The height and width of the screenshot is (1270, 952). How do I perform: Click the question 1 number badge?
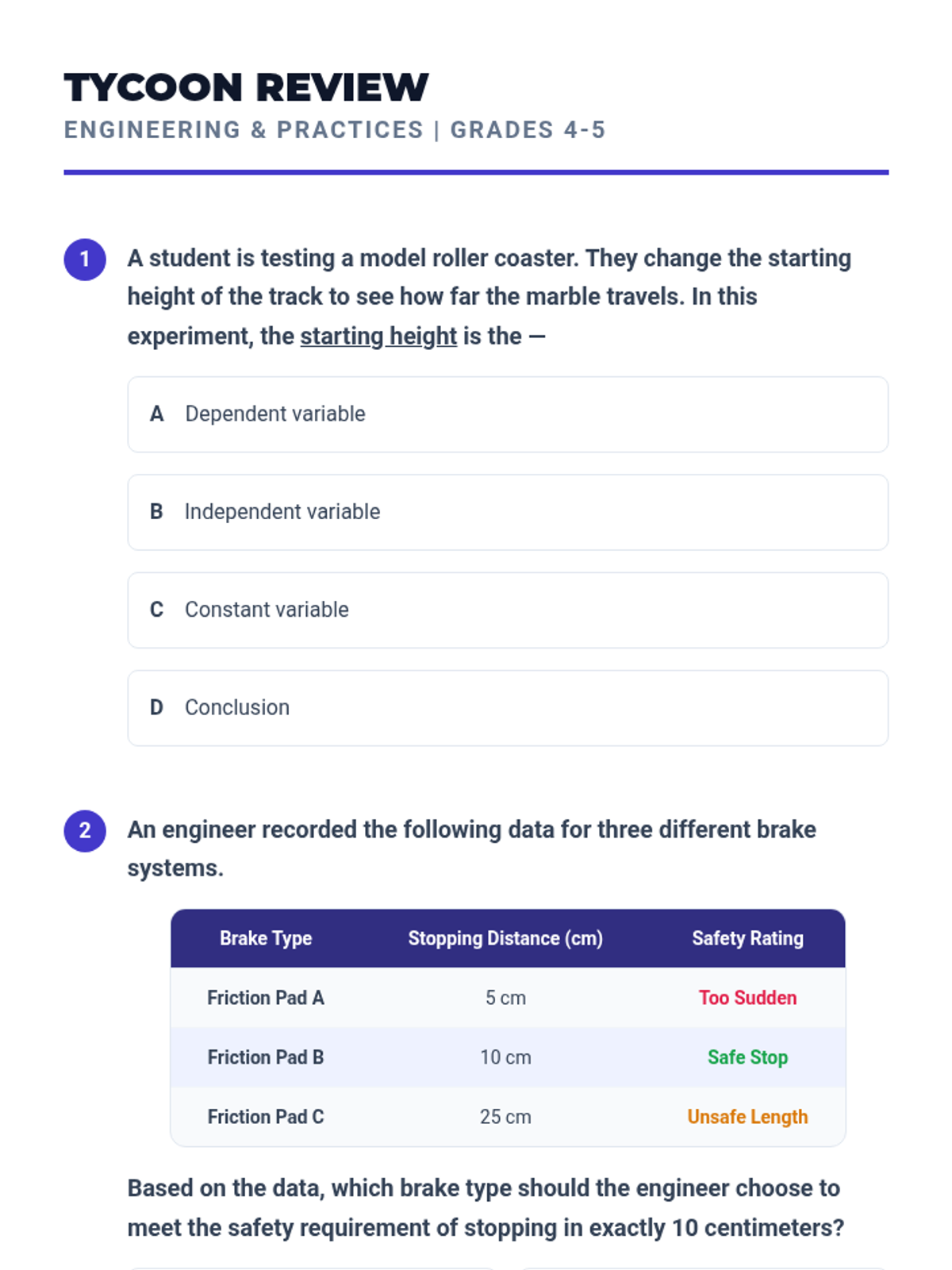pos(85,260)
